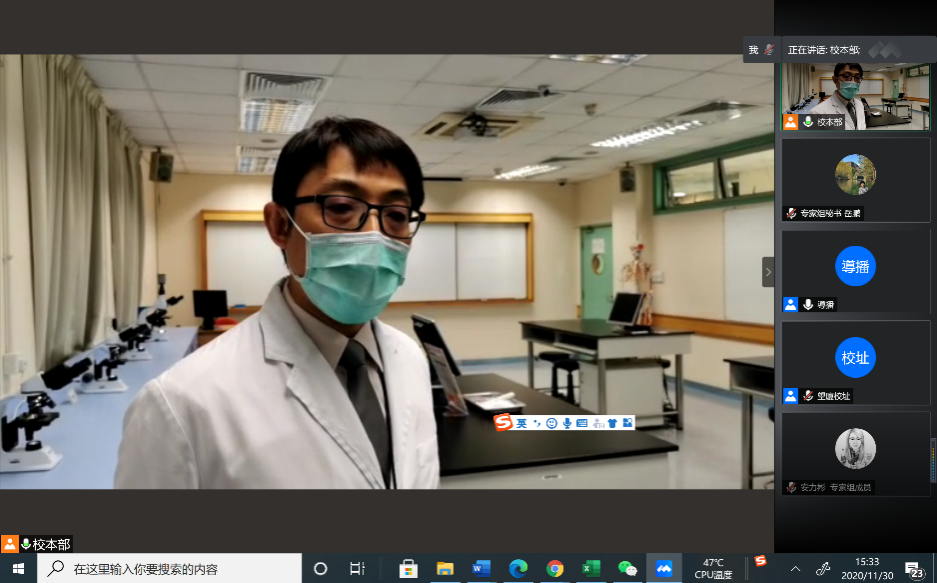This screenshot has height=583, width=937.
Task: Click the microphone icon in 校本部 main label
Action: [26, 544]
